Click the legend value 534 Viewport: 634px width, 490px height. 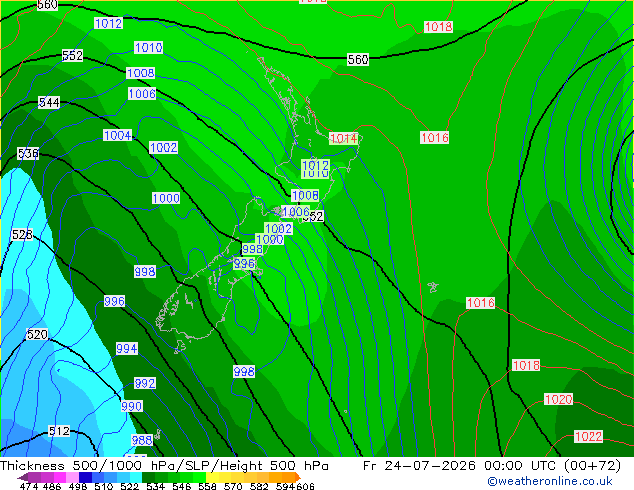click(x=155, y=486)
